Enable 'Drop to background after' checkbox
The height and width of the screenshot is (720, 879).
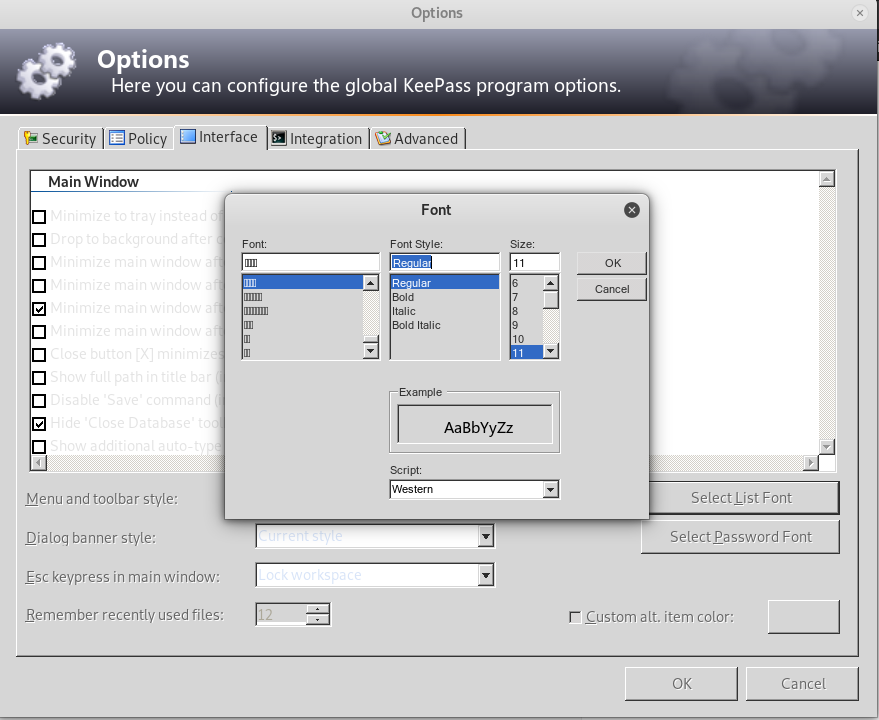click(x=39, y=239)
